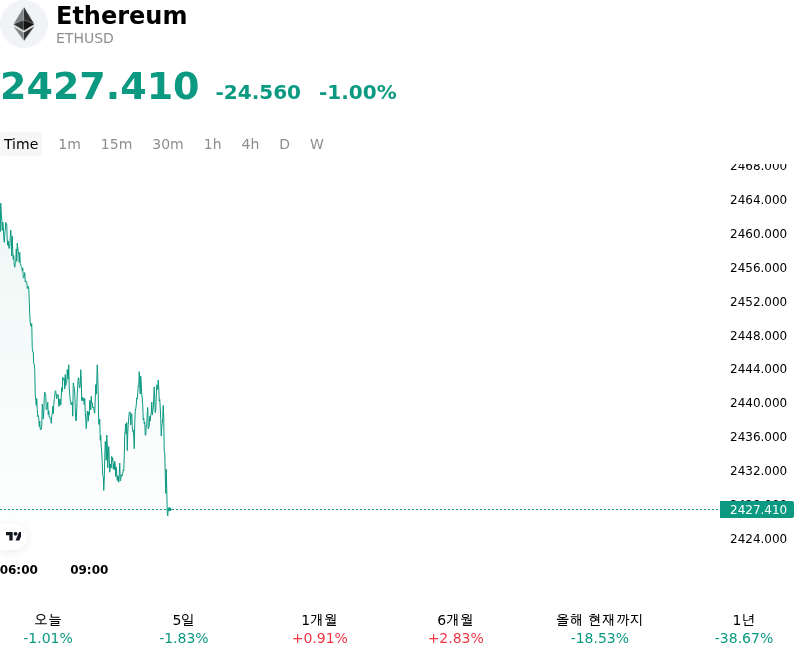Viewport: 800px width, 658px height.
Task: Open the Ethereum title link
Action: (x=121, y=15)
